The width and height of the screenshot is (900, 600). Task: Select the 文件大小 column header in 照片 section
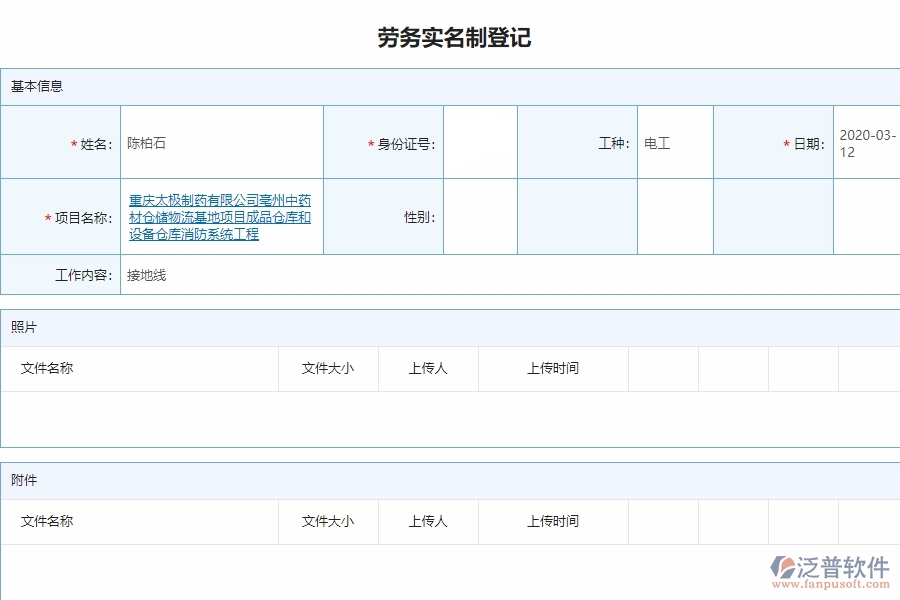[327, 368]
